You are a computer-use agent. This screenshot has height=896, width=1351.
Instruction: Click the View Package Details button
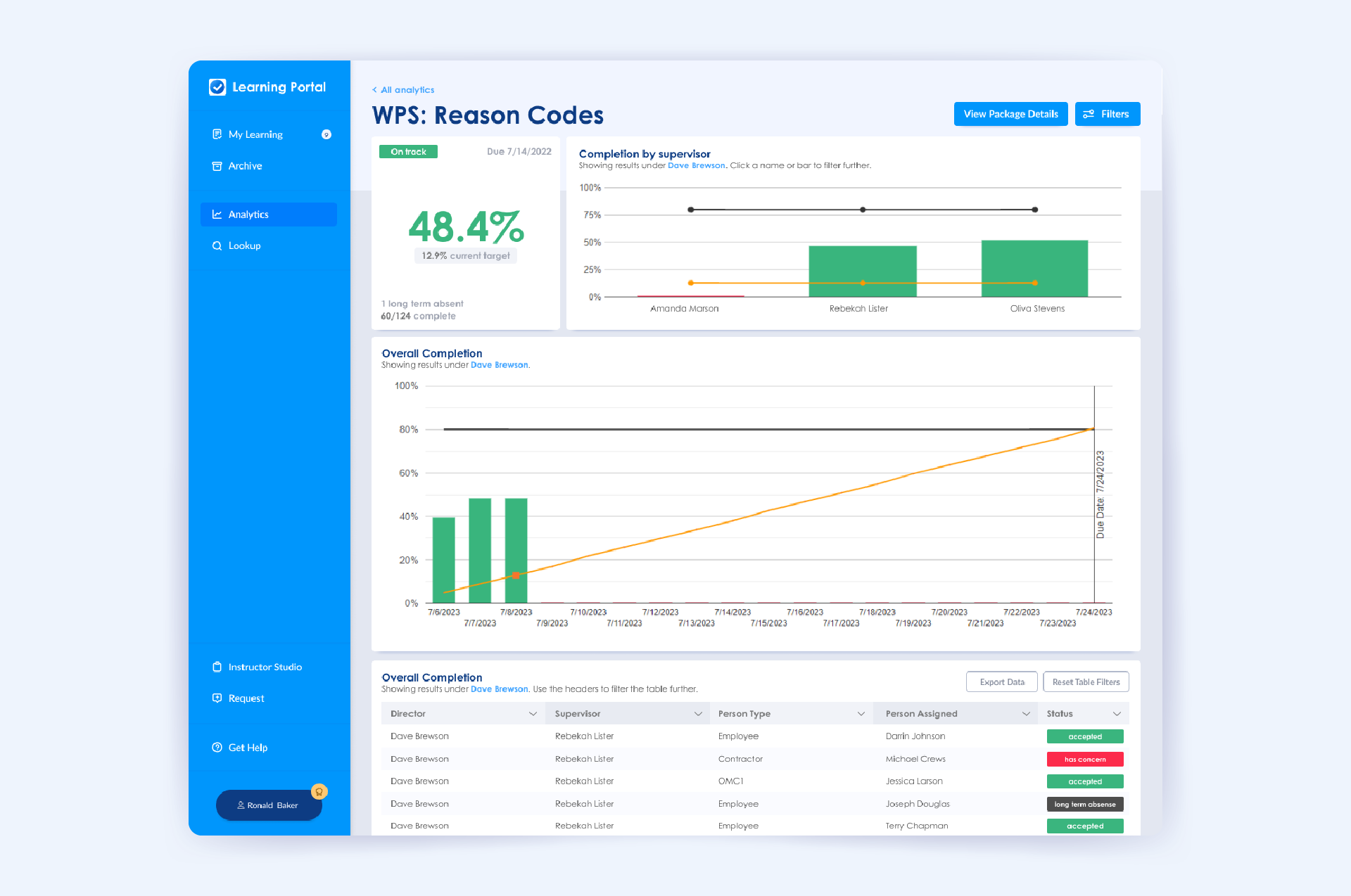pyautogui.click(x=1010, y=114)
